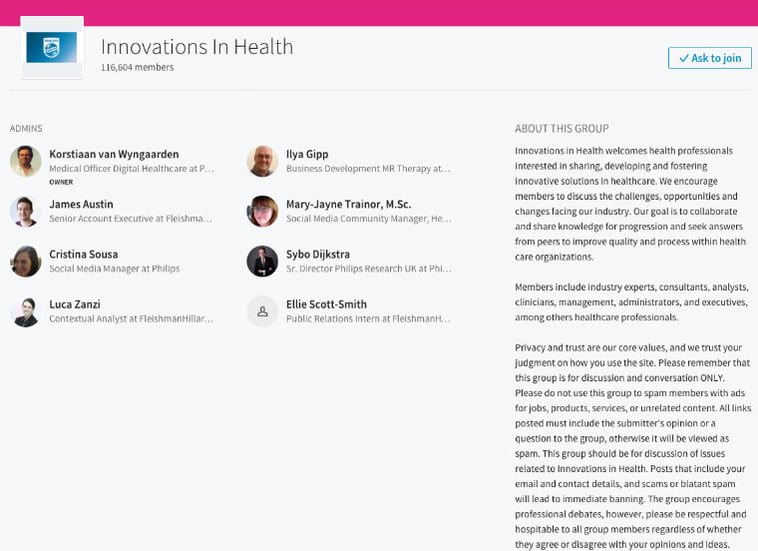758x551 pixels.
Task: Open Mary-Jayne Trainor's profile photo
Action: pyautogui.click(x=262, y=211)
